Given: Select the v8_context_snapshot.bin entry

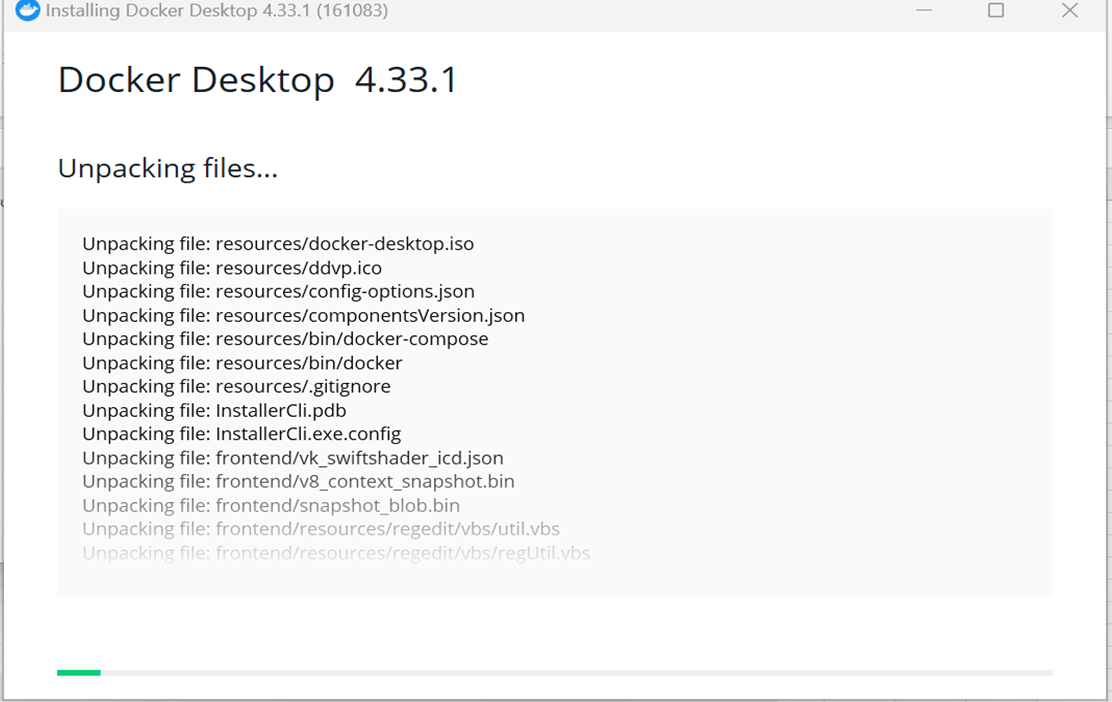Looking at the screenshot, I should [297, 481].
